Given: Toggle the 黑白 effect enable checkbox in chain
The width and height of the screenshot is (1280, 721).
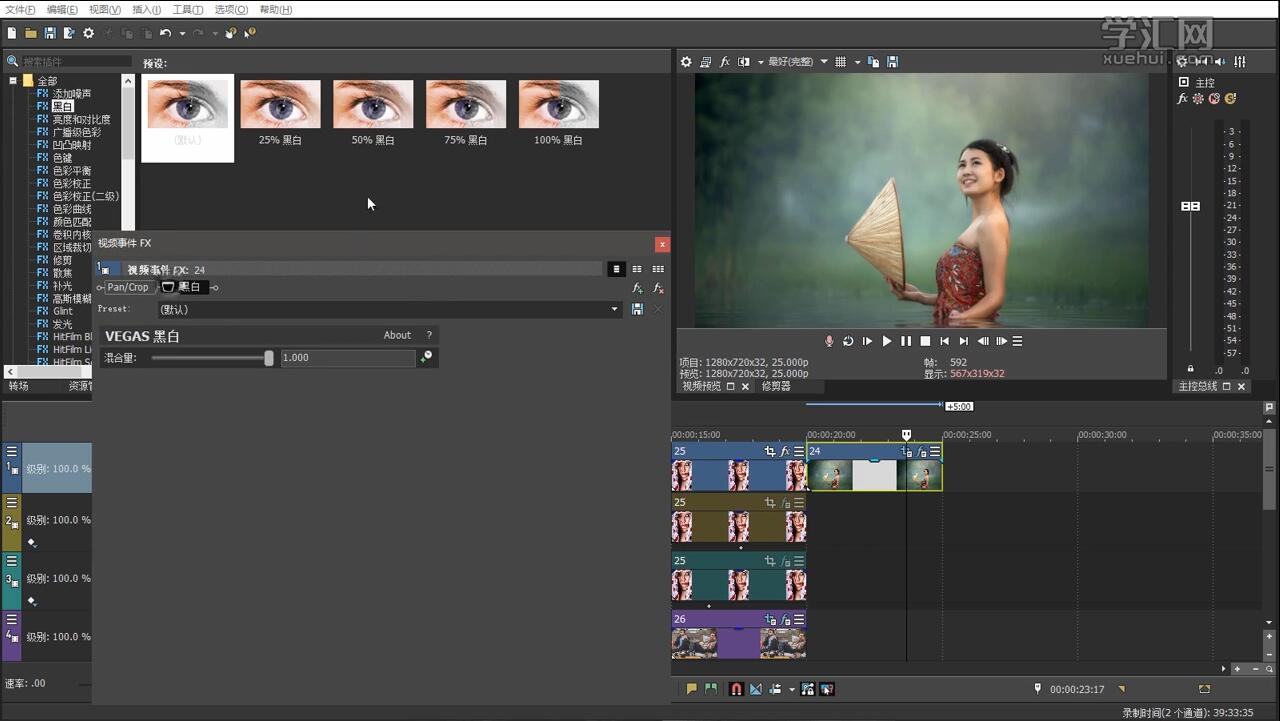Looking at the screenshot, I should tap(168, 287).
